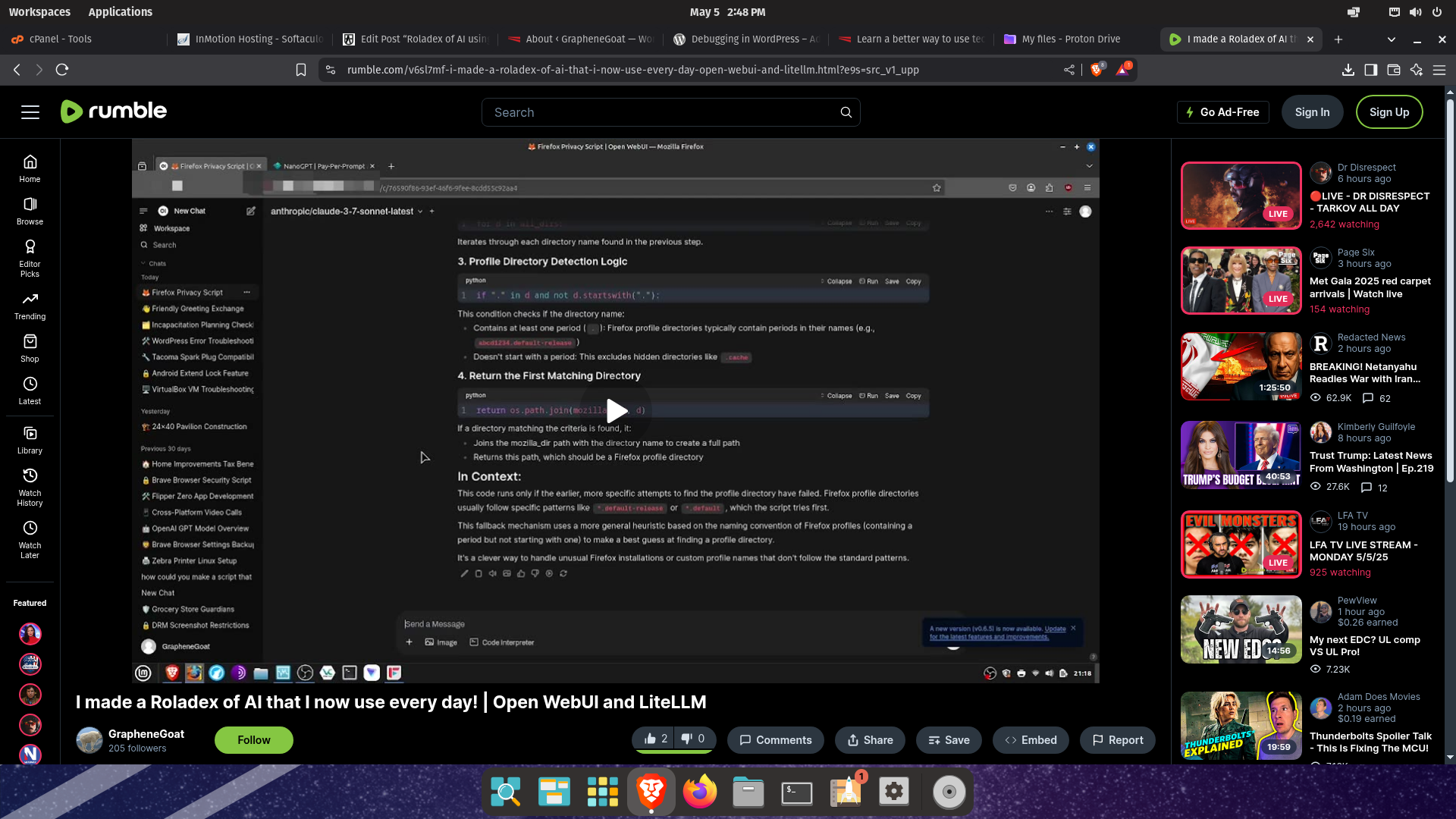Image resolution: width=1456 pixels, height=819 pixels.
Task: Click the browser back arrow
Action: [17, 70]
